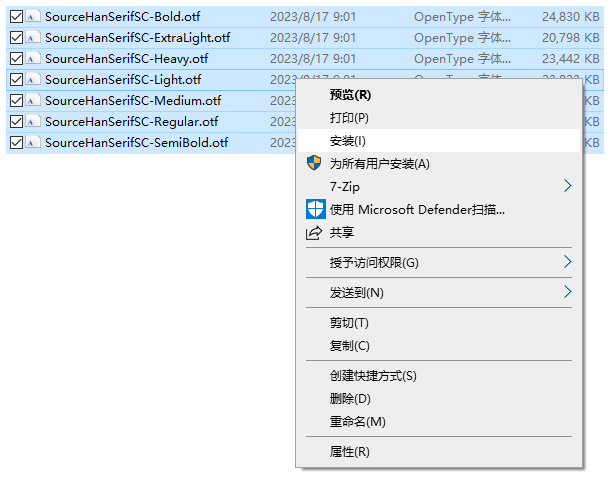Click the Microsoft Defender shield icon

pos(314,209)
